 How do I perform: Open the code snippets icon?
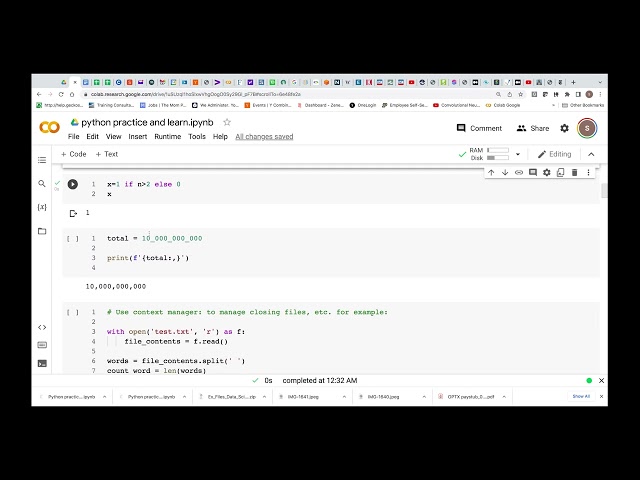(42, 327)
